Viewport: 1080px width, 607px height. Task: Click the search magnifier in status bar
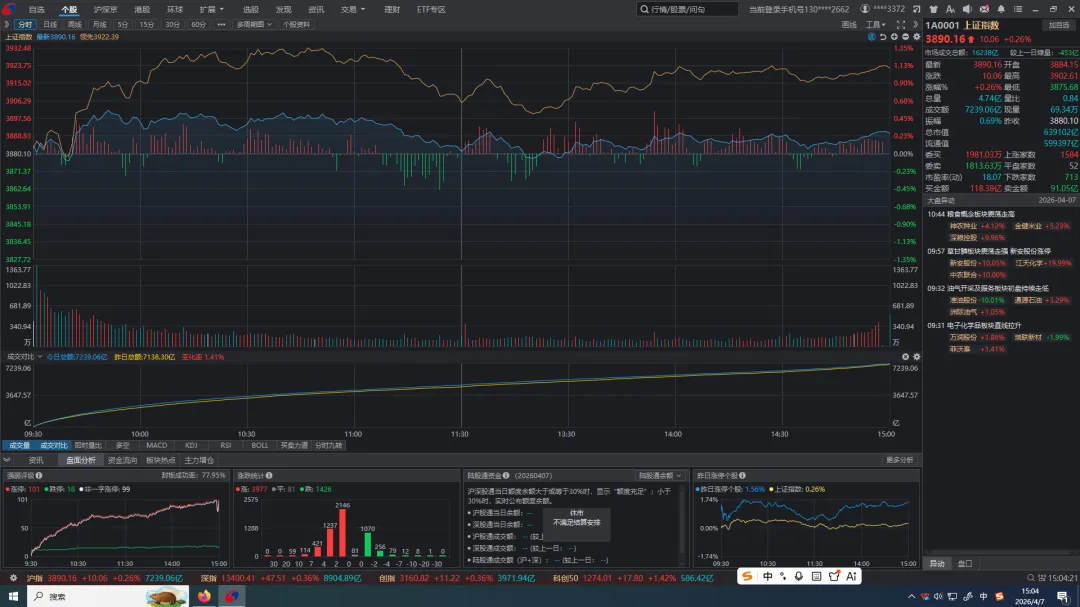click(x=1030, y=578)
